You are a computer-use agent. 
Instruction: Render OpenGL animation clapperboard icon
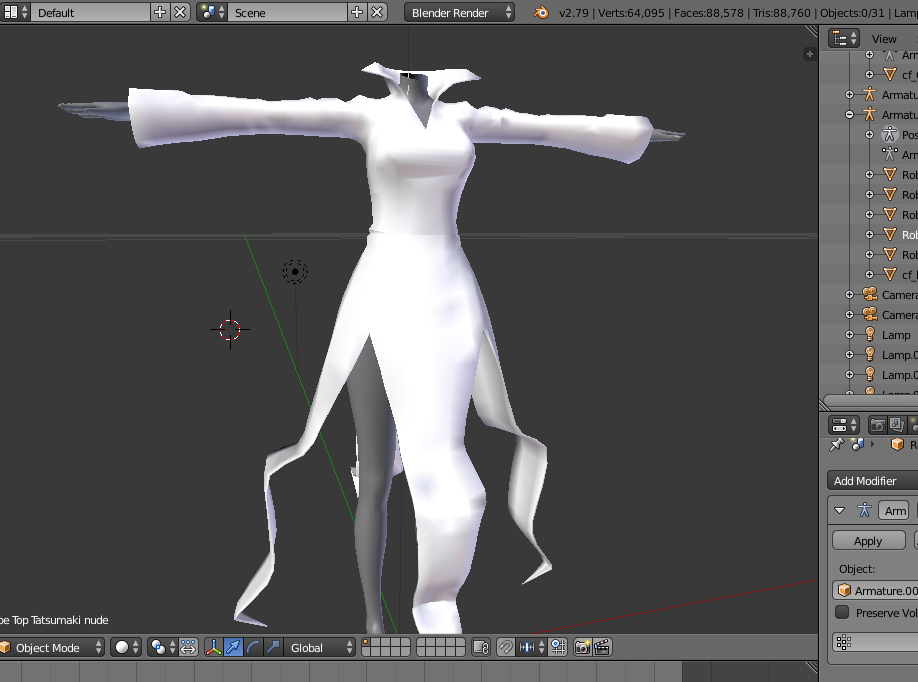point(602,647)
